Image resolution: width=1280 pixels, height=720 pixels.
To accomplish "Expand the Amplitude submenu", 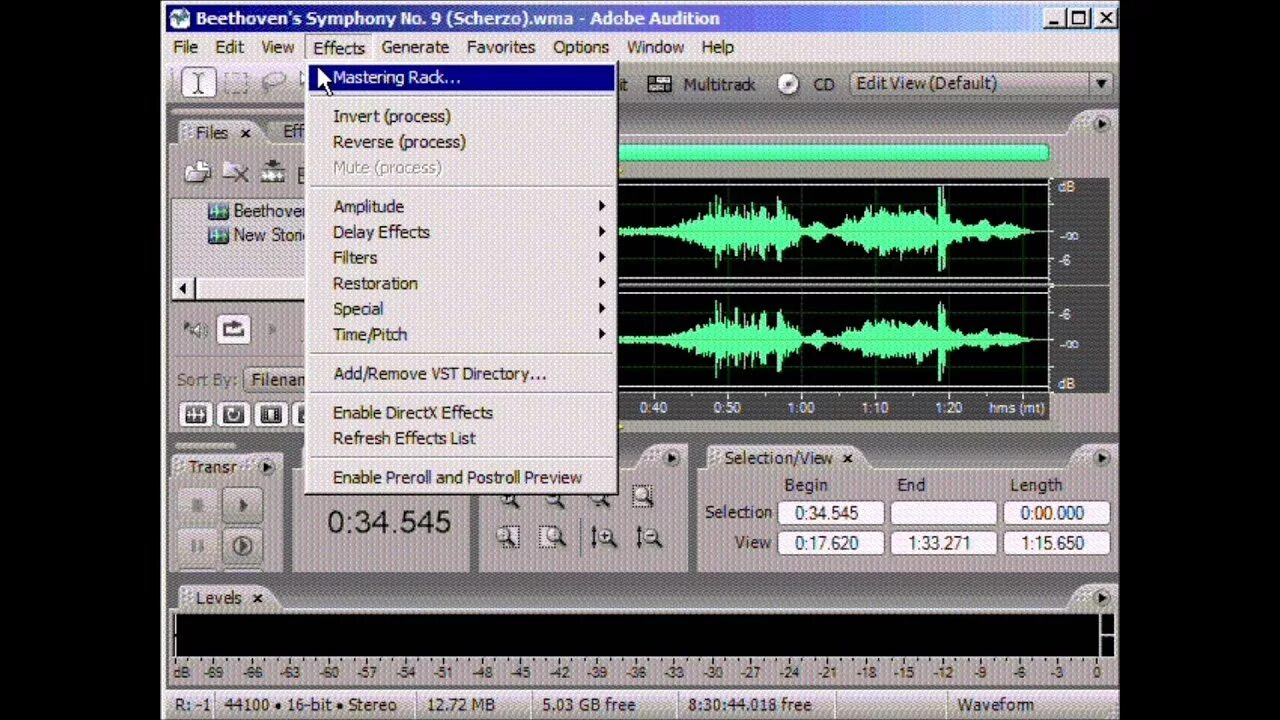I will coord(461,206).
